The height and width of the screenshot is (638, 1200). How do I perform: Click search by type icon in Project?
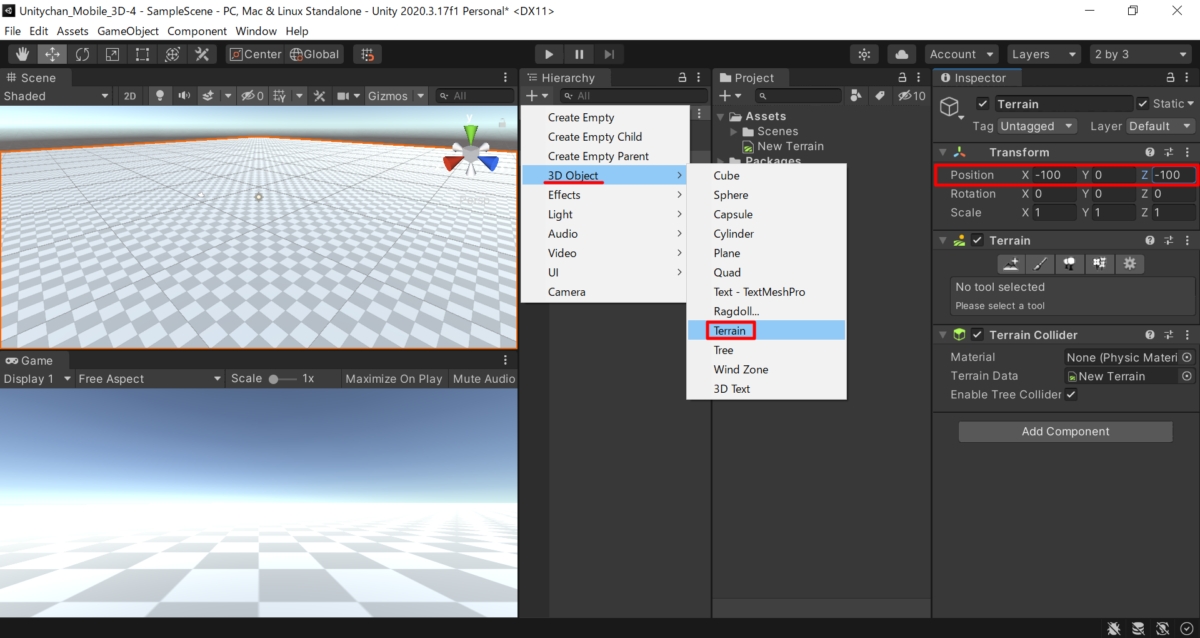point(856,96)
